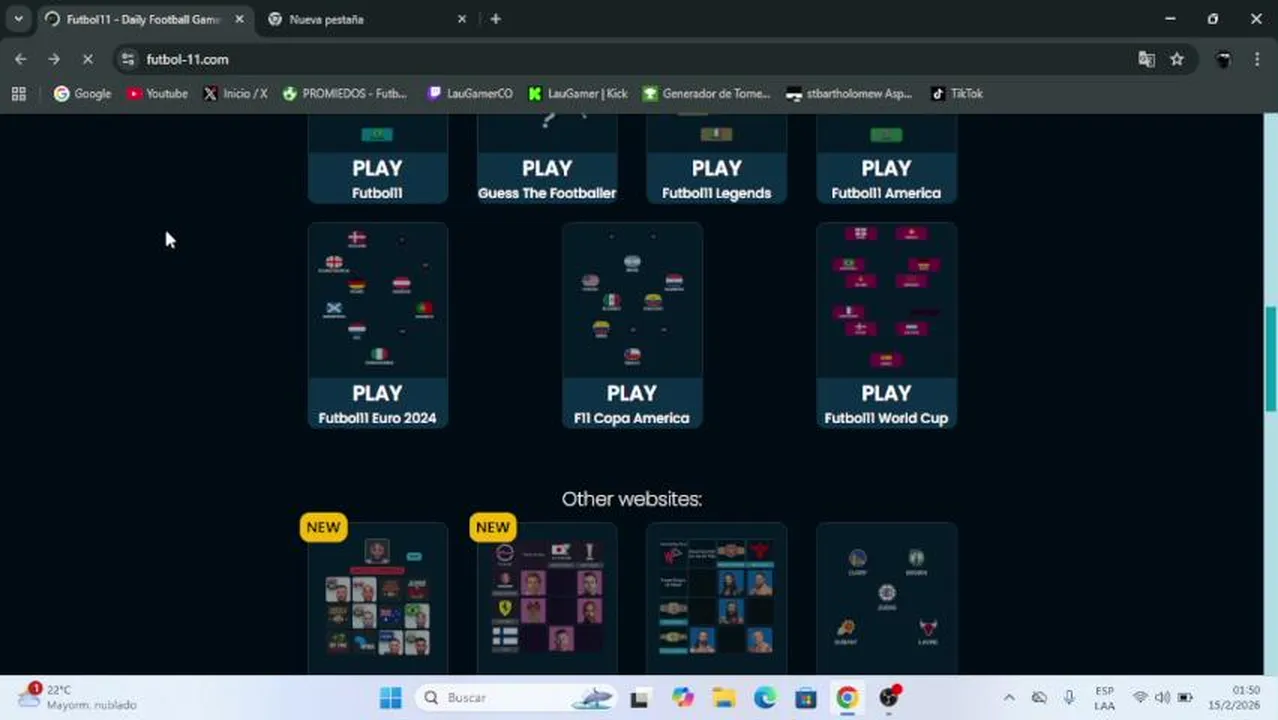
Task: Play the Futbol11 game
Action: tap(377, 178)
